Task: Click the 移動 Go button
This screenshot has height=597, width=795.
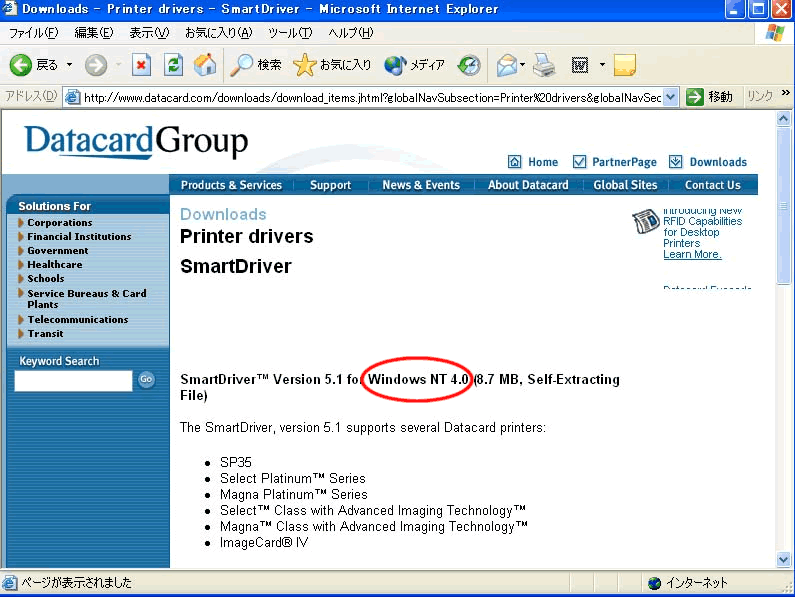Action: point(709,96)
